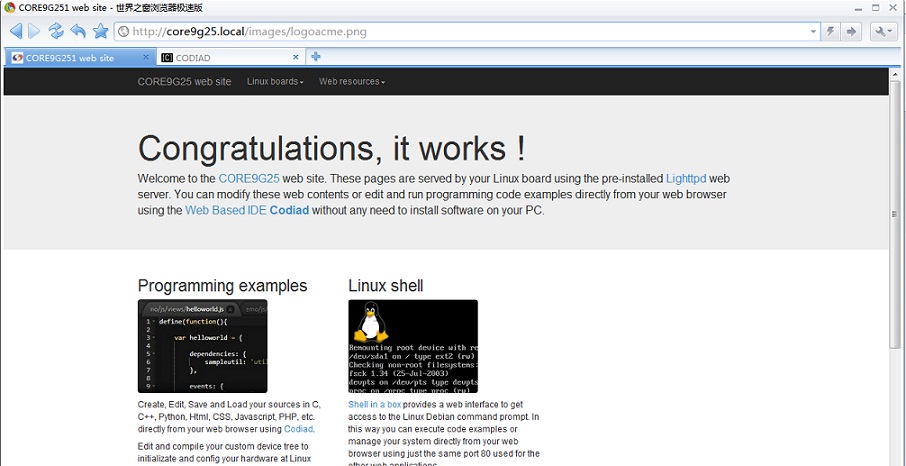The width and height of the screenshot is (906, 466).
Task: Bookmark the page with the star icon
Action: 101,31
